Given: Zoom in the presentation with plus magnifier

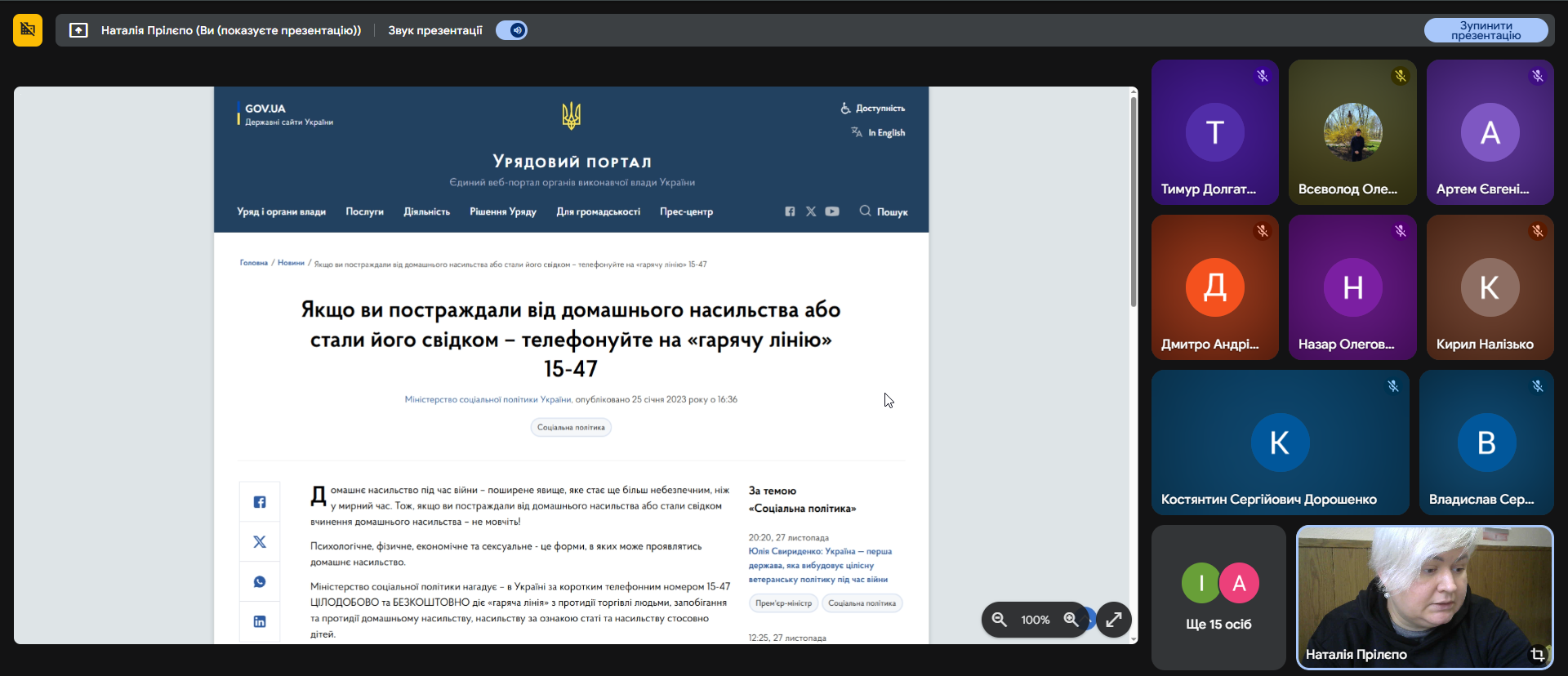Looking at the screenshot, I should [1071, 620].
